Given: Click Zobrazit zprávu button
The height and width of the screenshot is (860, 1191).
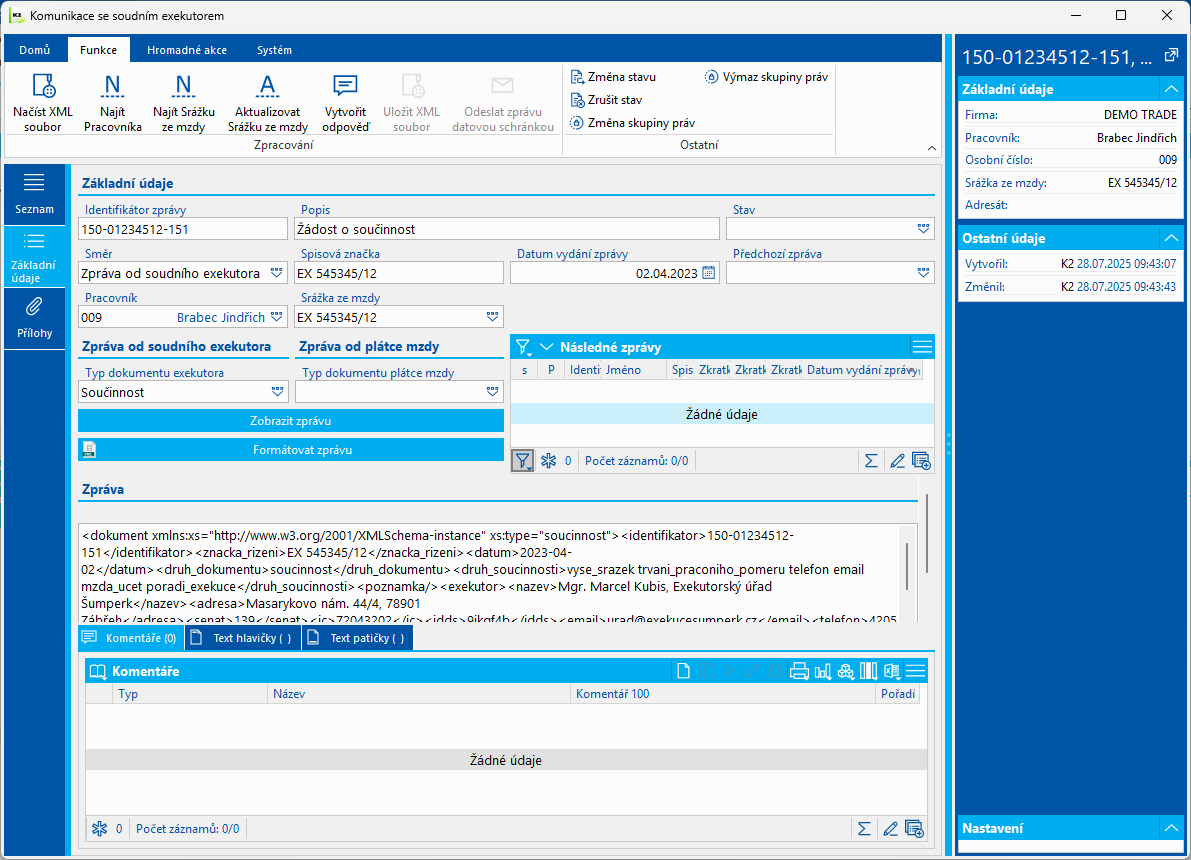Looking at the screenshot, I should point(291,421).
